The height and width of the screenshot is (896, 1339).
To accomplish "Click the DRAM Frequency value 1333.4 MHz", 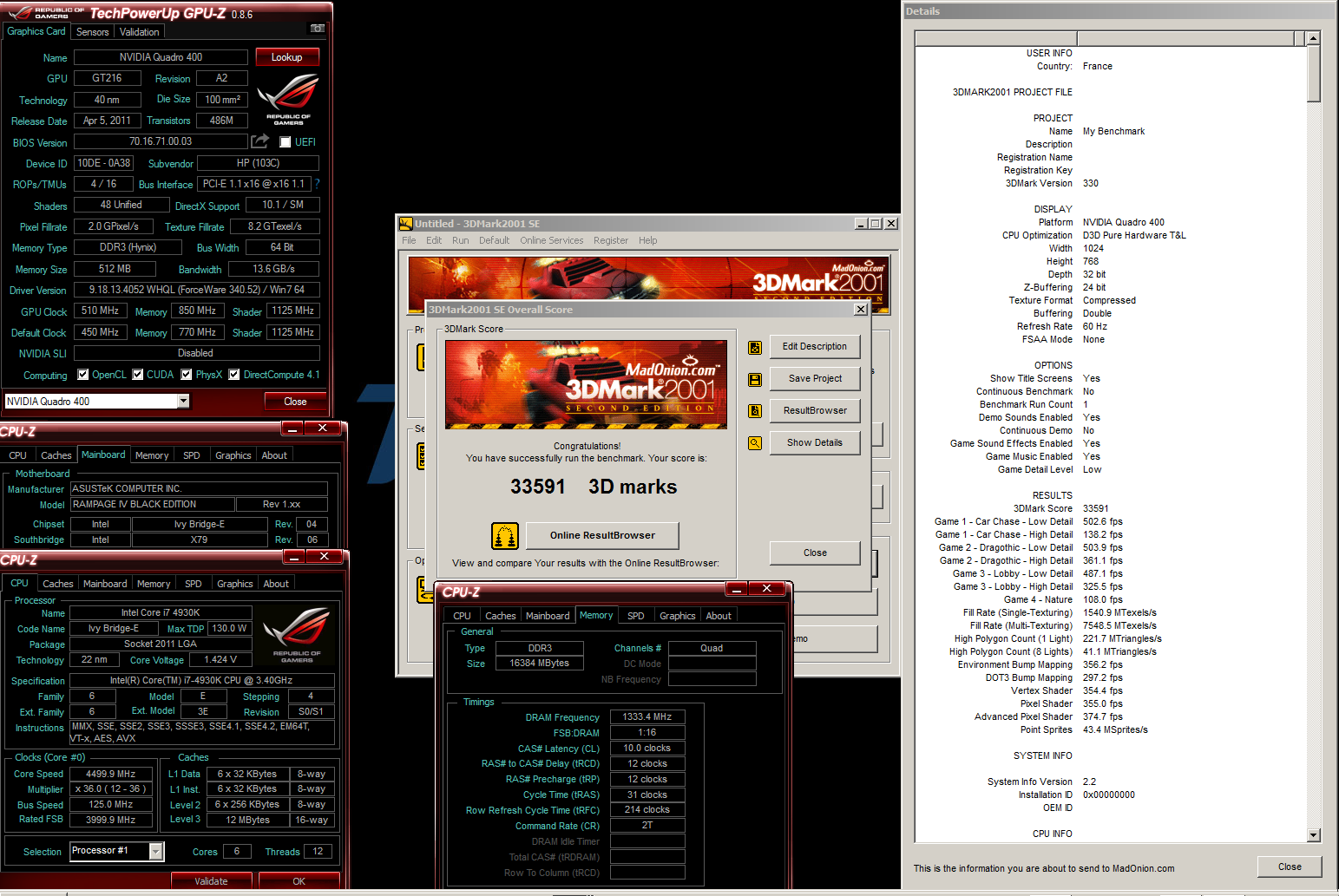I will coord(647,717).
